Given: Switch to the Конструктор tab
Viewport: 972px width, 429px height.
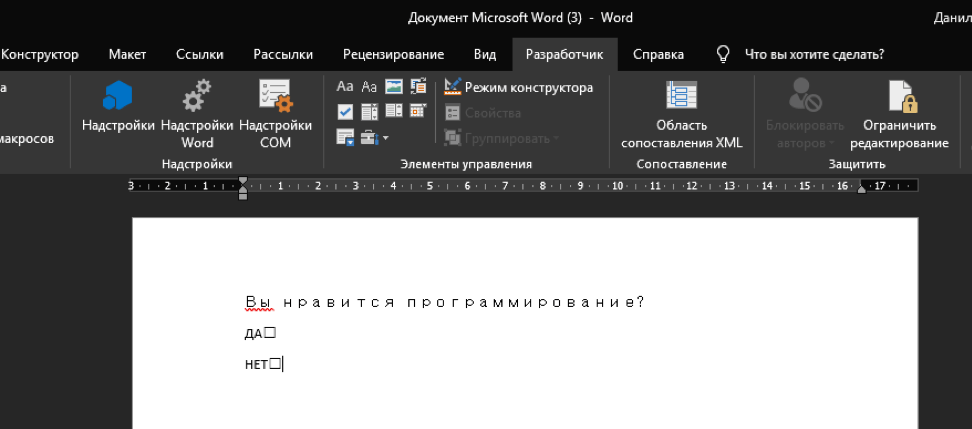Looking at the screenshot, I should coord(40,55).
